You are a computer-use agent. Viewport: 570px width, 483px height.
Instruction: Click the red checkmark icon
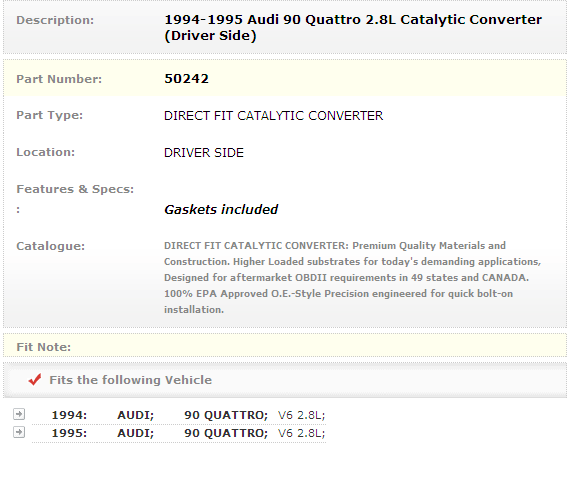click(35, 379)
